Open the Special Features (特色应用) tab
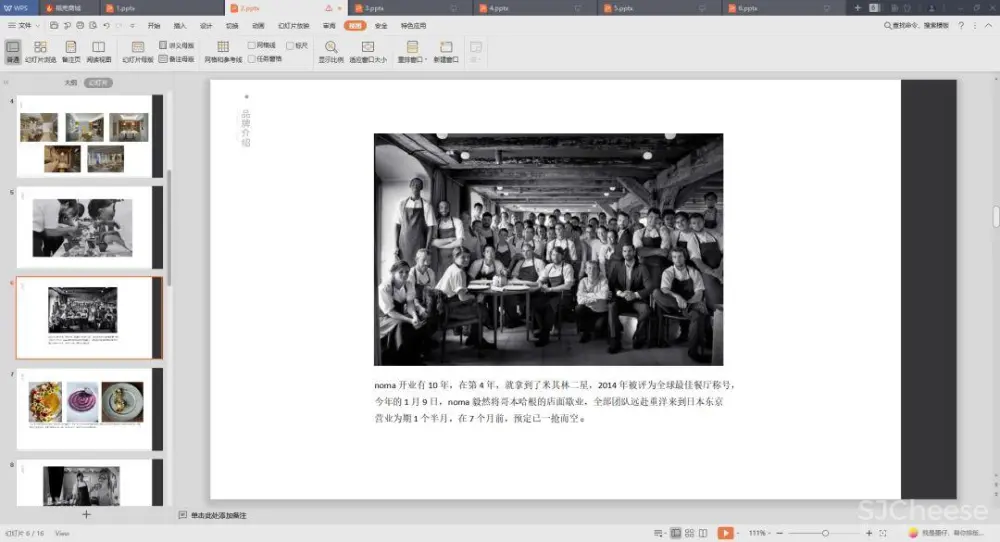The height and width of the screenshot is (542, 1000). 413,26
